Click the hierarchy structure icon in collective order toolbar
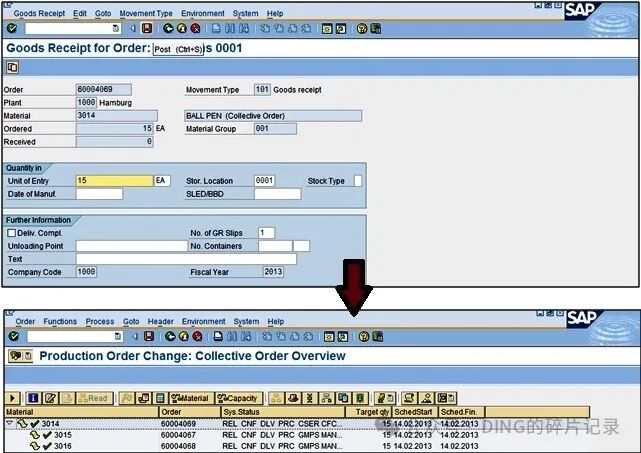 pos(326,398)
